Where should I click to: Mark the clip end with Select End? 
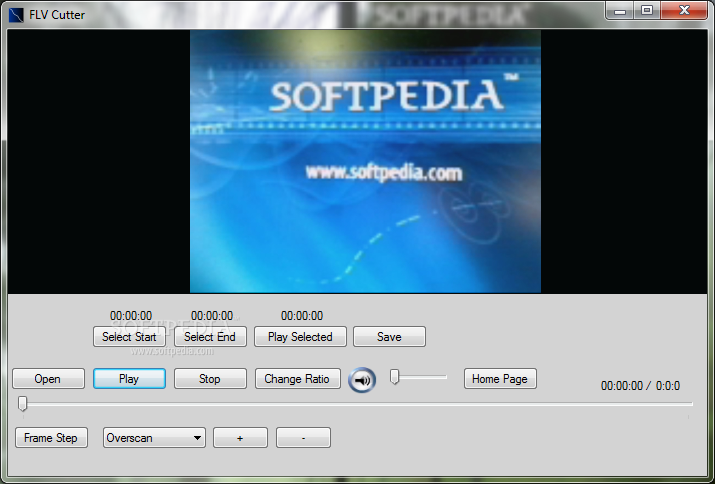coord(210,337)
